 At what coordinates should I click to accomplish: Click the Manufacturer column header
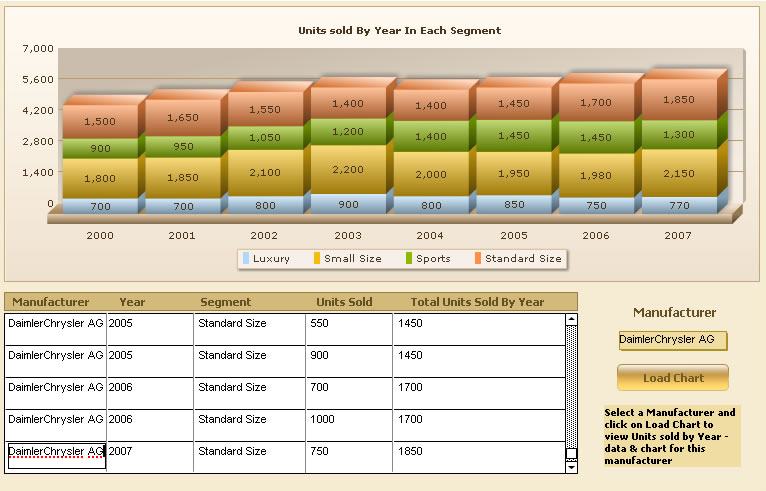51,302
